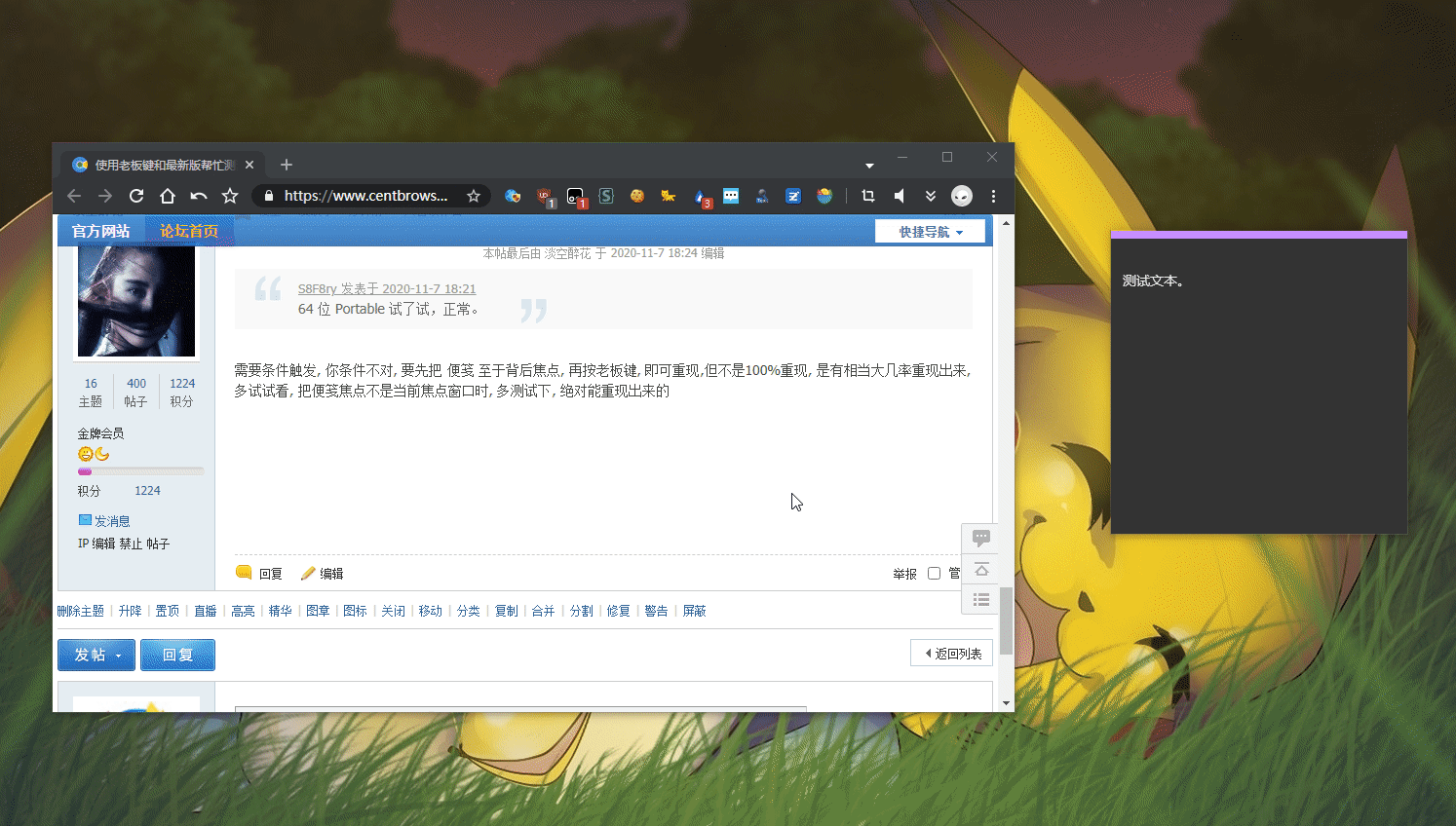This screenshot has width=1456, height=826.
Task: Expand the 快捷导航 dropdown
Action: pos(930,232)
